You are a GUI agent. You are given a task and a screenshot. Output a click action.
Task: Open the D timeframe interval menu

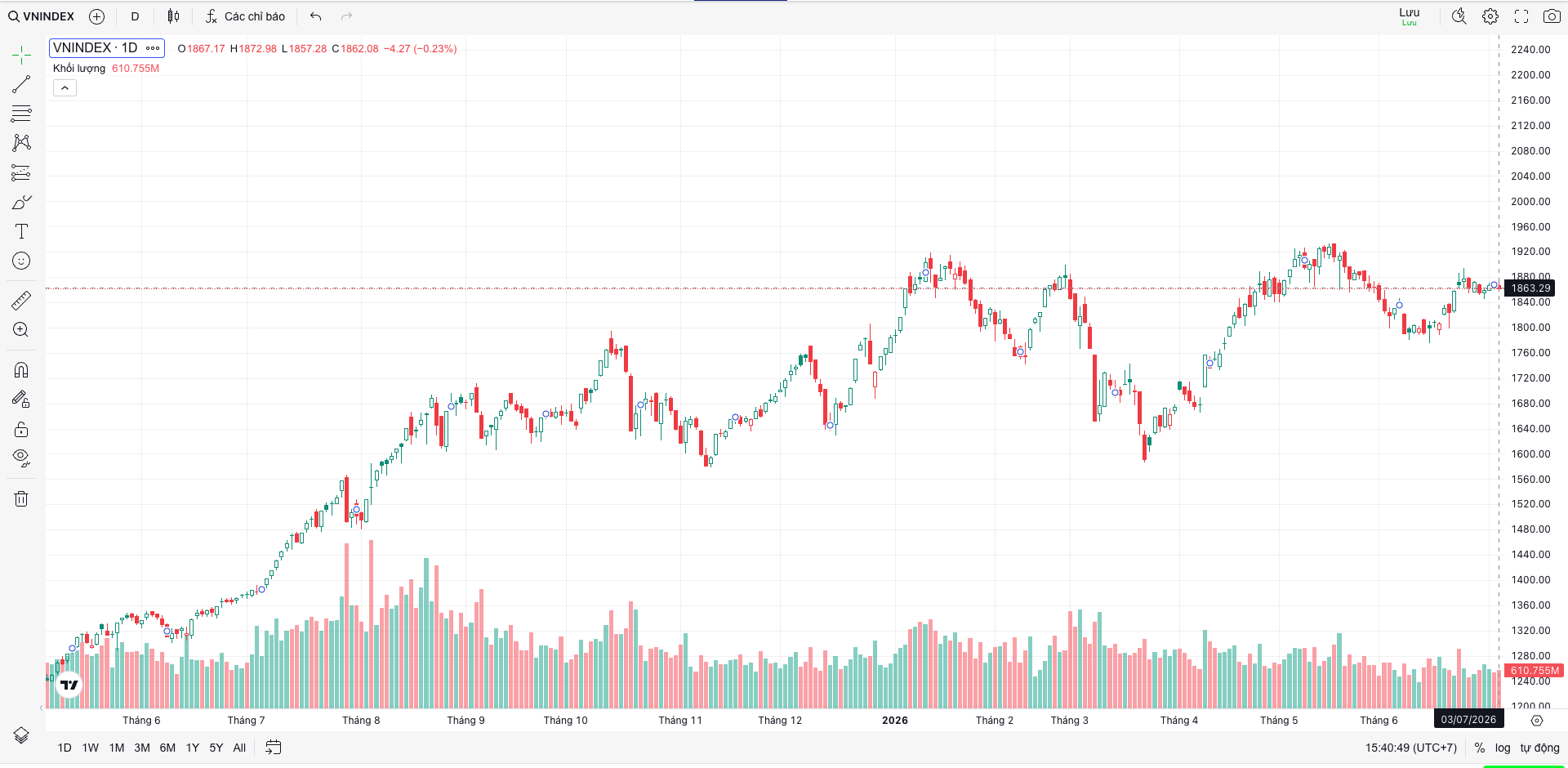135,16
